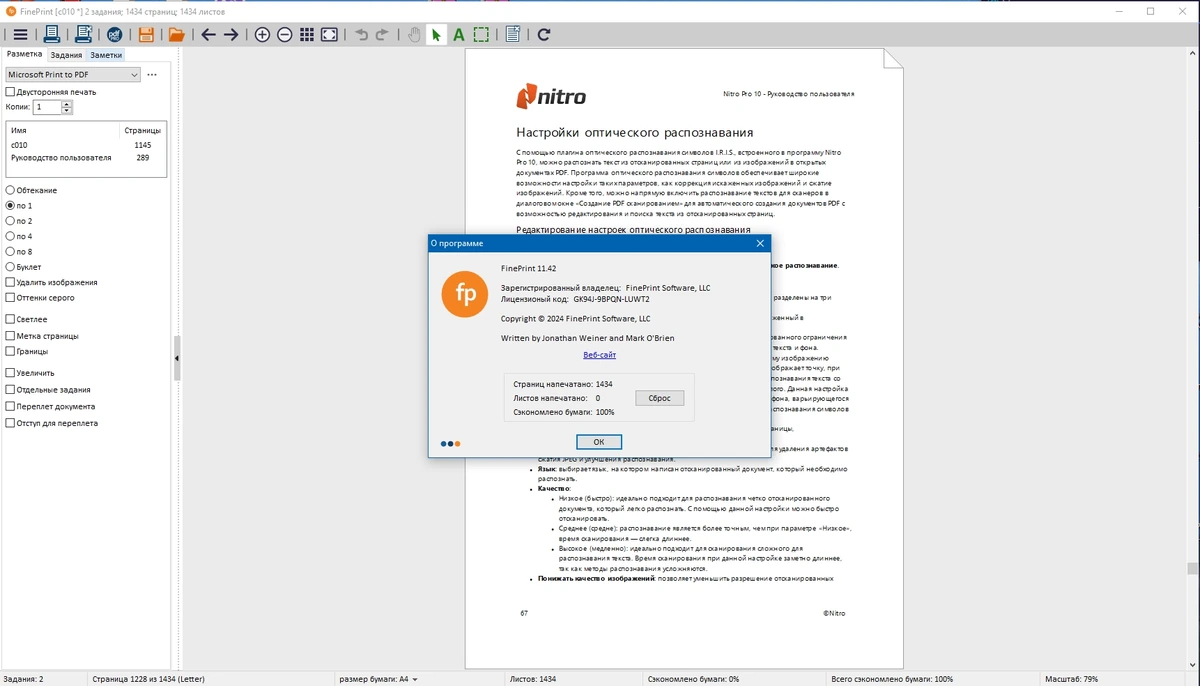The image size is (1200, 686).
Task: Check Метка страницы option
Action: coord(42,336)
